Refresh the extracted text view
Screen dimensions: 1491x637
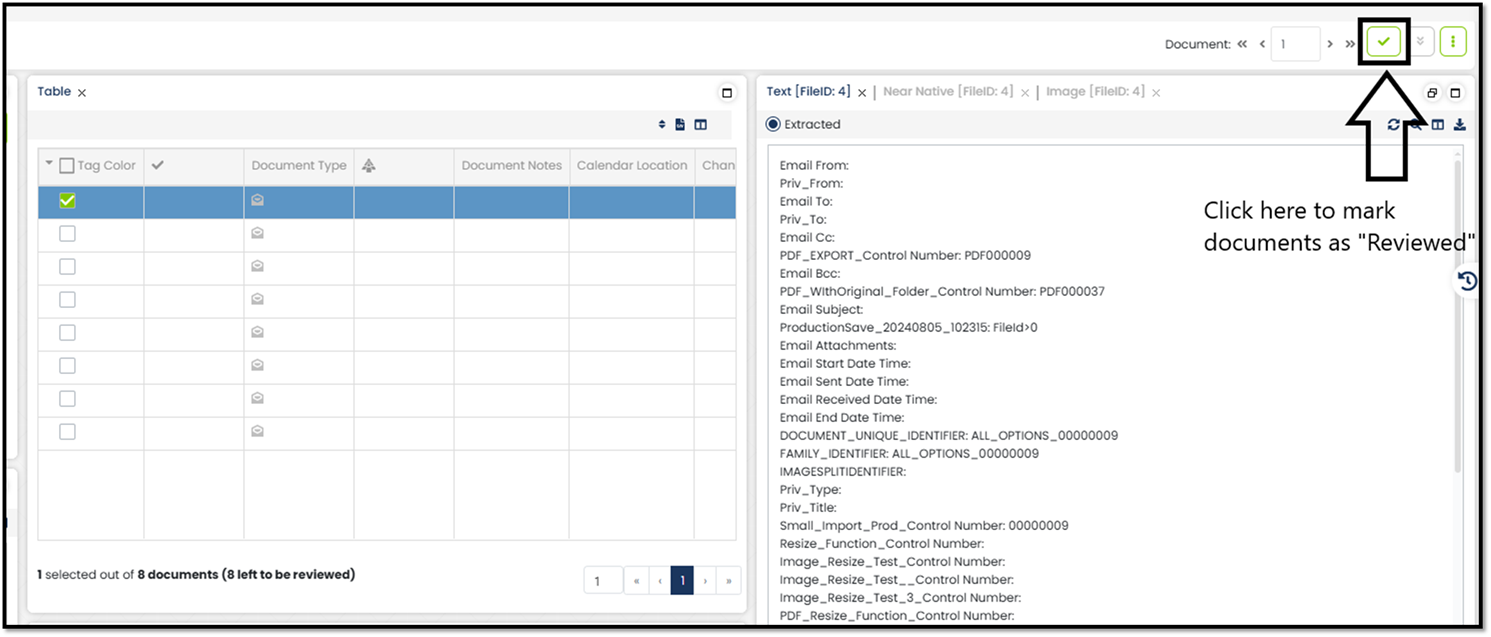[1393, 125]
